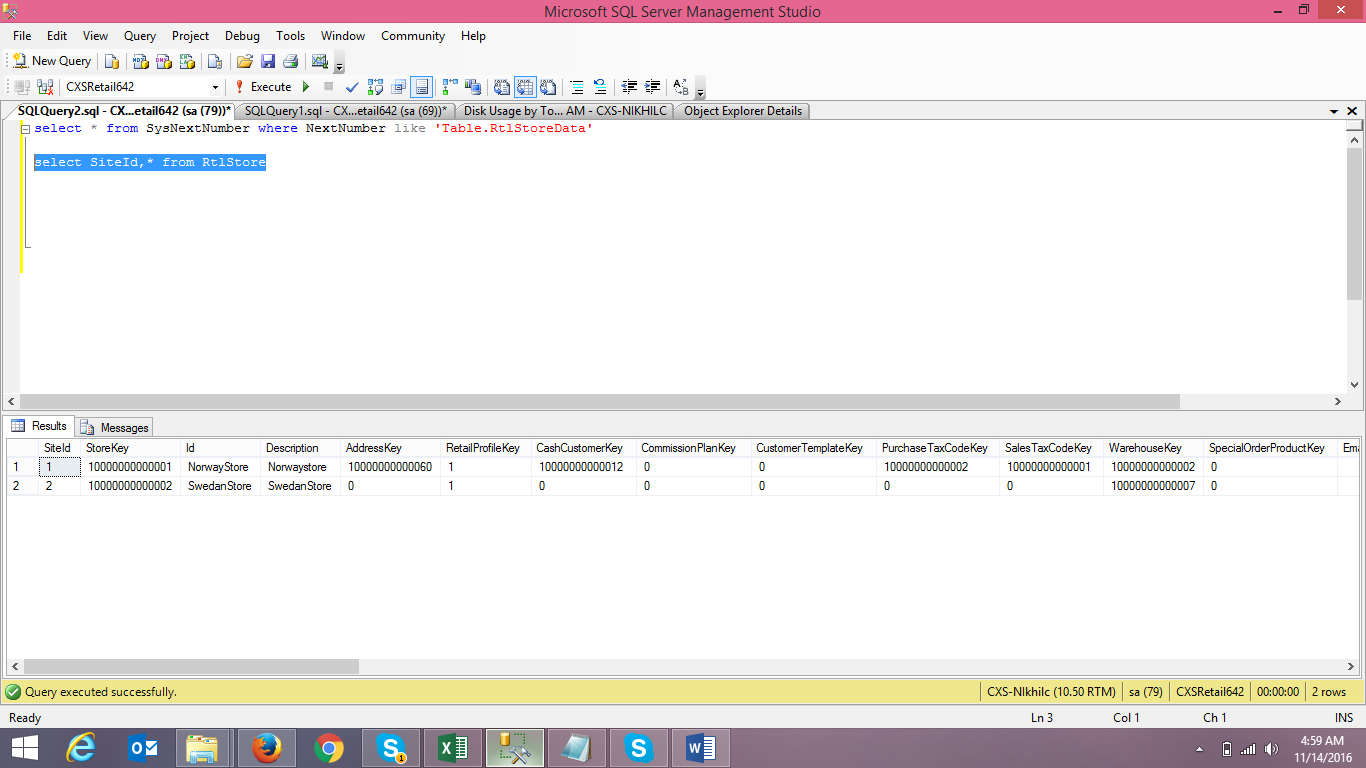
Task: Collapse the query outline block in the editor
Action: coord(25,129)
